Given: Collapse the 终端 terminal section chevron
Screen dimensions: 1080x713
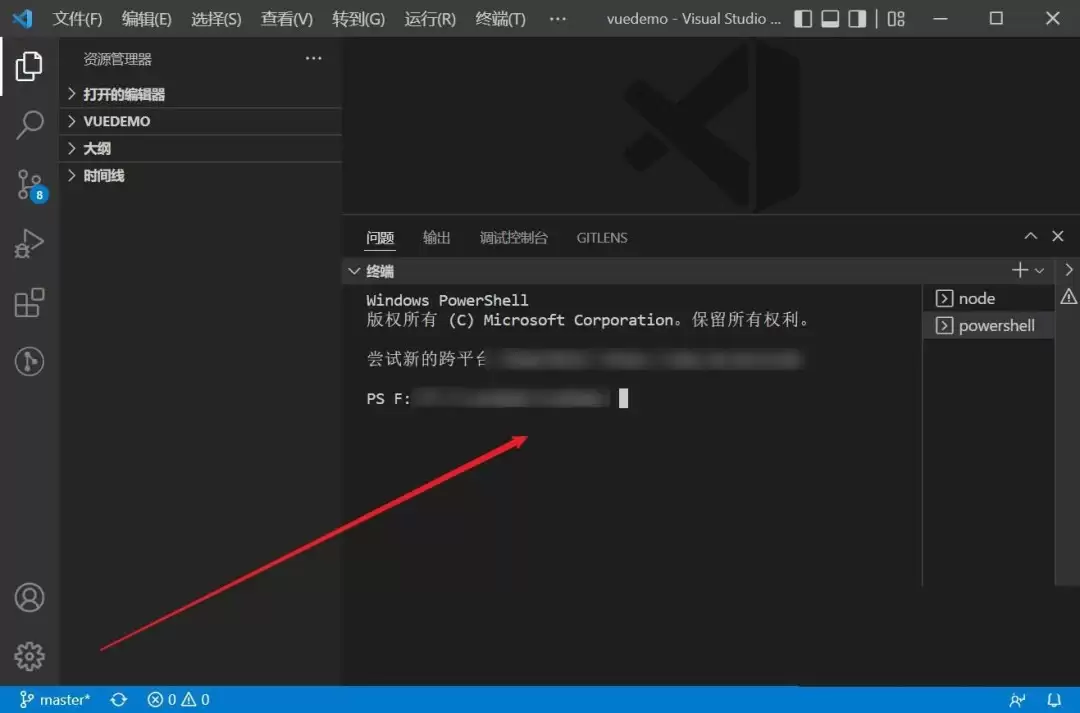Looking at the screenshot, I should tap(354, 271).
